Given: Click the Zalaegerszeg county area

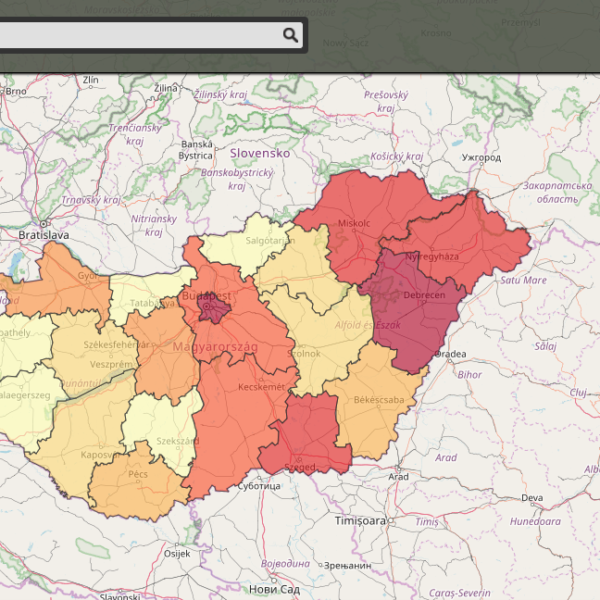Looking at the screenshot, I should pyautogui.click(x=25, y=400).
